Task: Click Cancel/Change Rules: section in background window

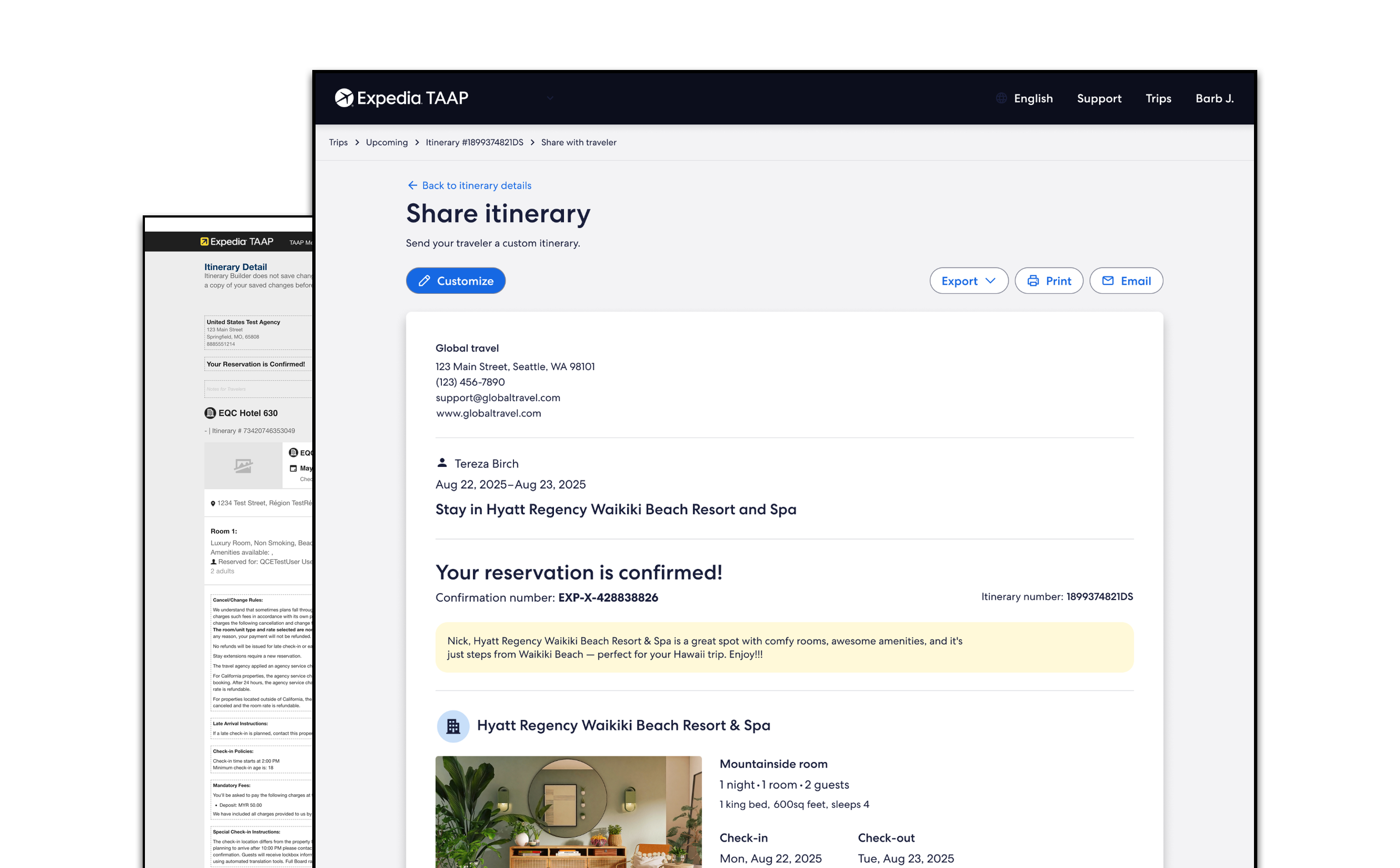Action: coord(262,652)
